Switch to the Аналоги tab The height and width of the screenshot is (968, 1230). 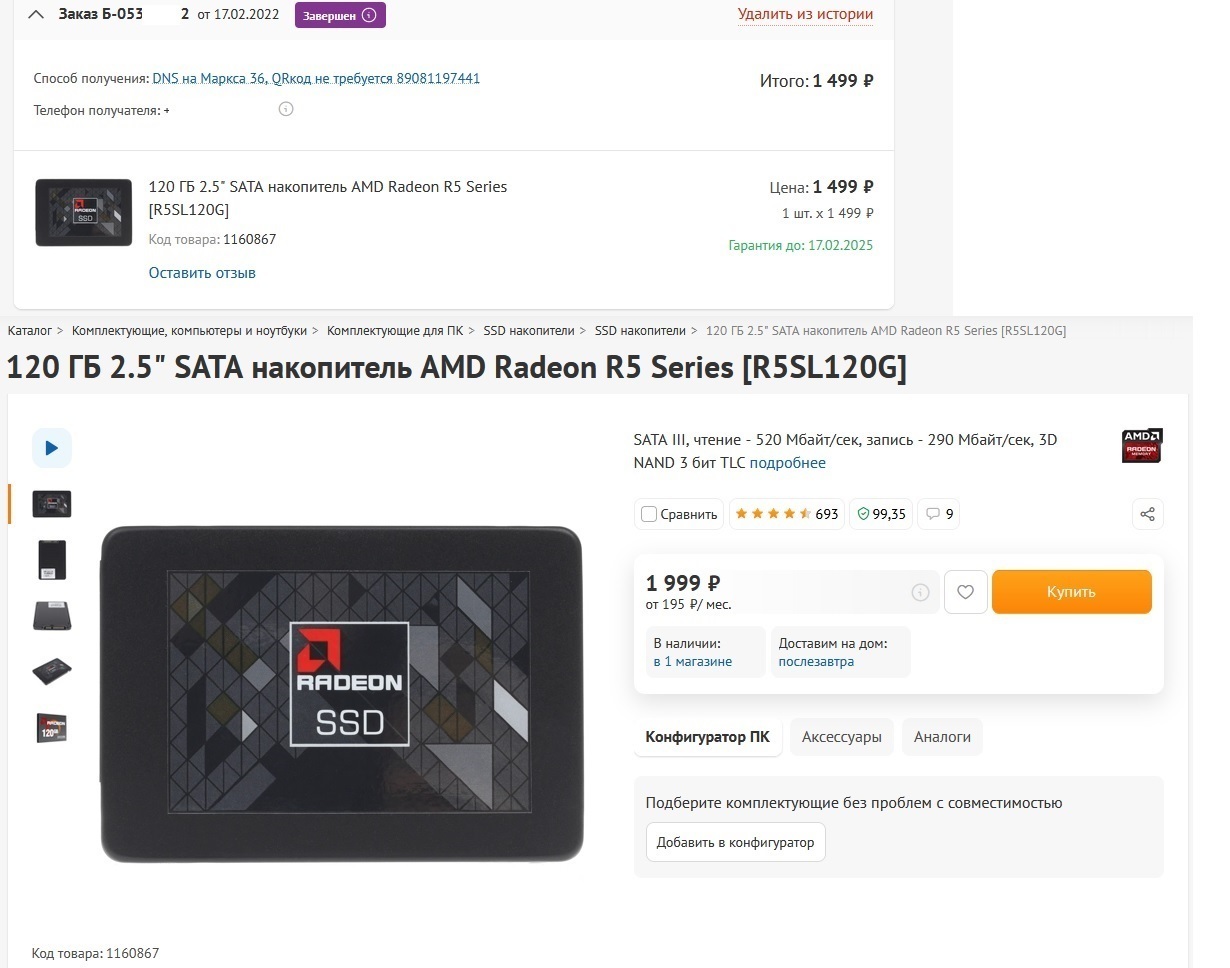pyautogui.click(x=942, y=737)
